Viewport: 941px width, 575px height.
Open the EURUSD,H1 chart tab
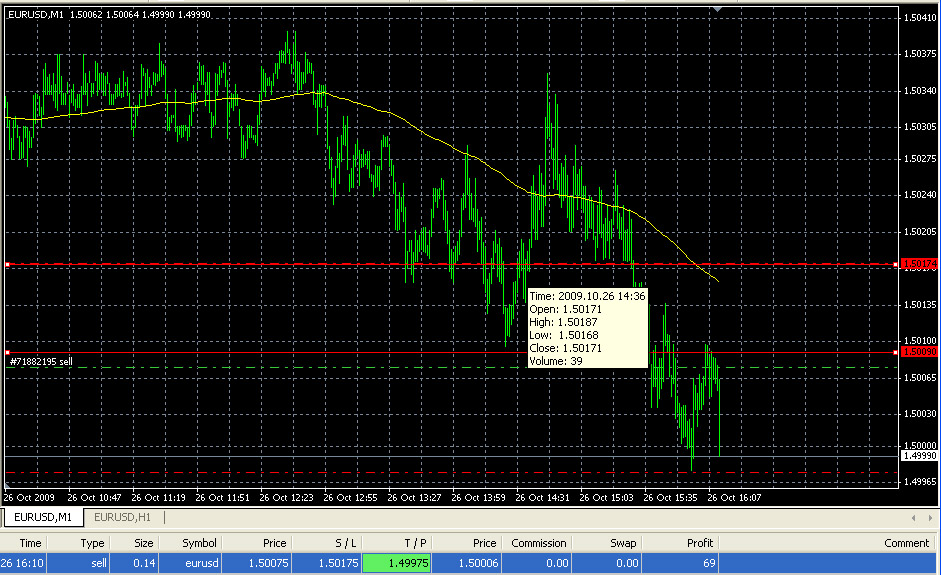121,517
